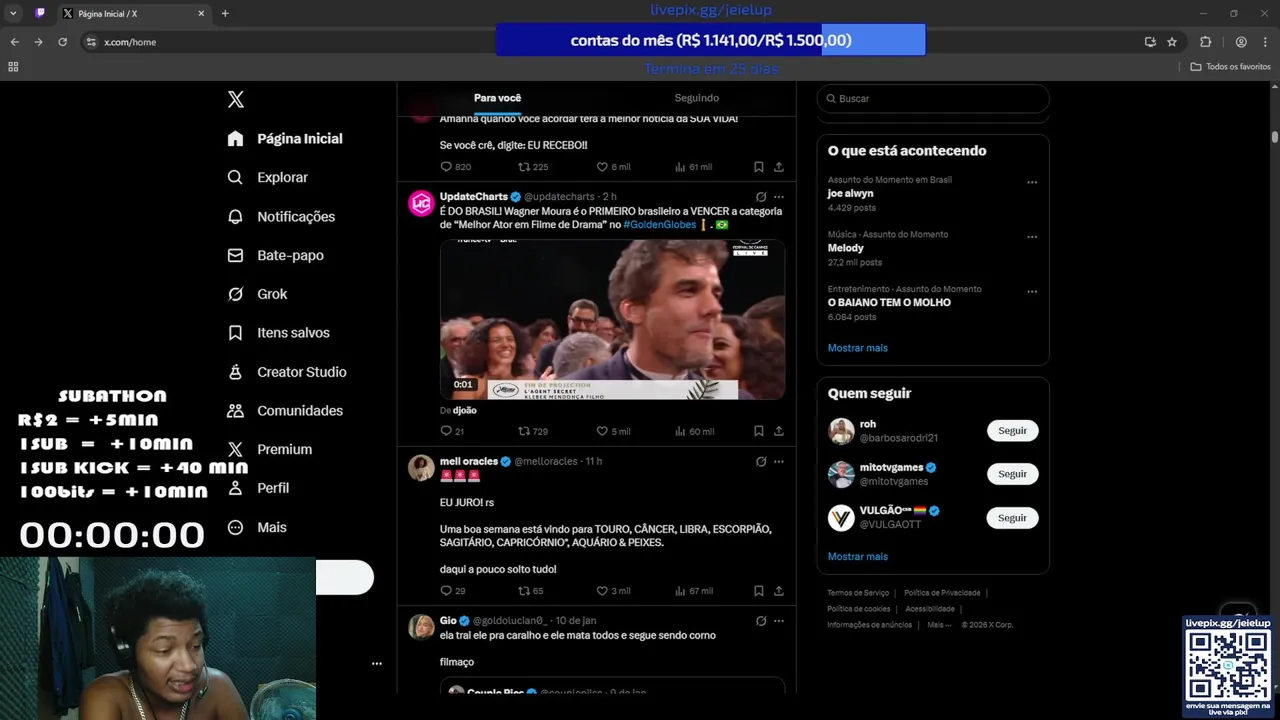The width and height of the screenshot is (1280, 720).
Task: Open Explorar from the sidebar
Action: pyautogui.click(x=267, y=177)
